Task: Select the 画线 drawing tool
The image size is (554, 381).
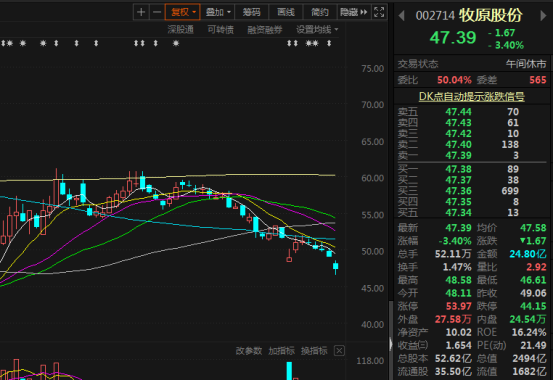Action: click(285, 12)
